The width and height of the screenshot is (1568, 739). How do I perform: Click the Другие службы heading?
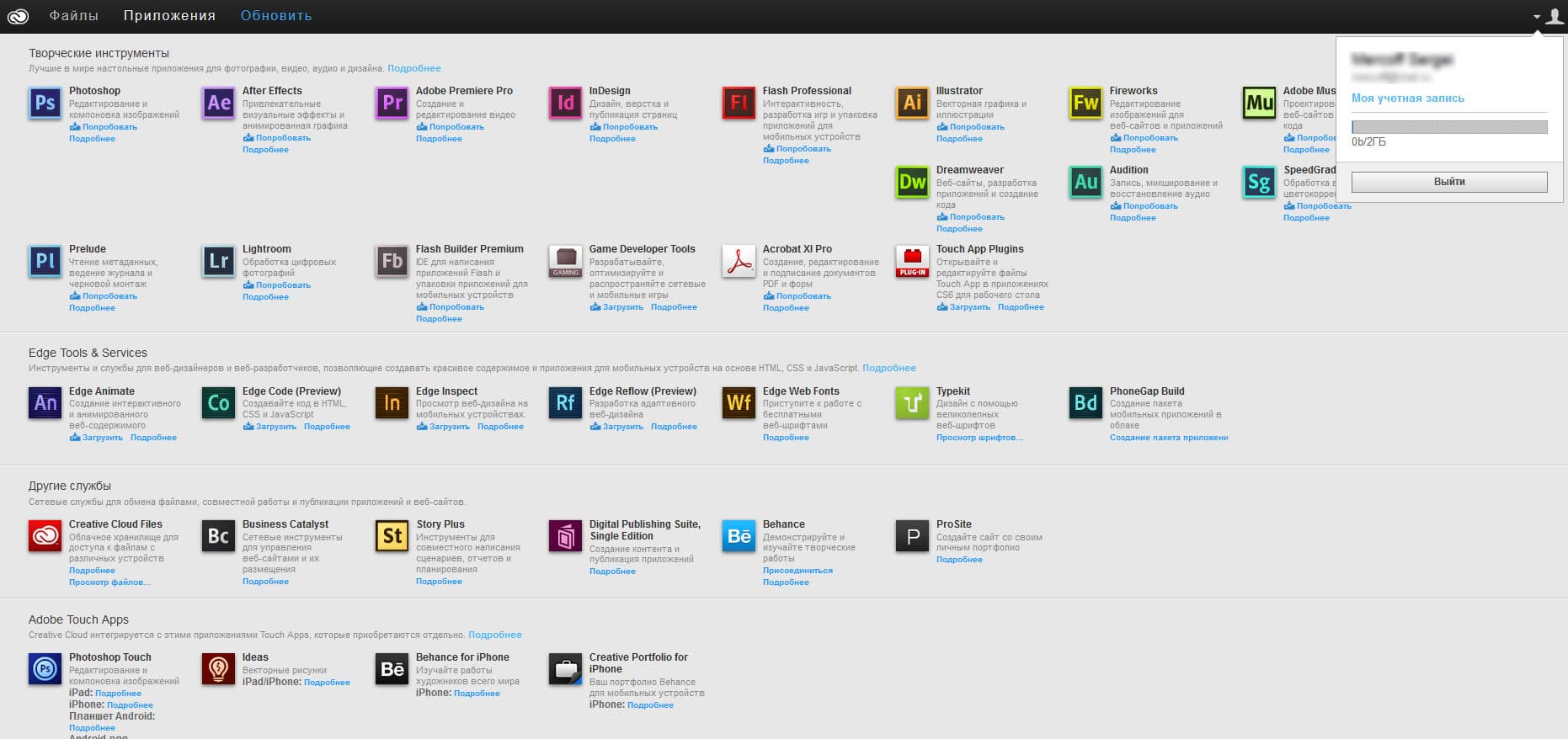70,486
